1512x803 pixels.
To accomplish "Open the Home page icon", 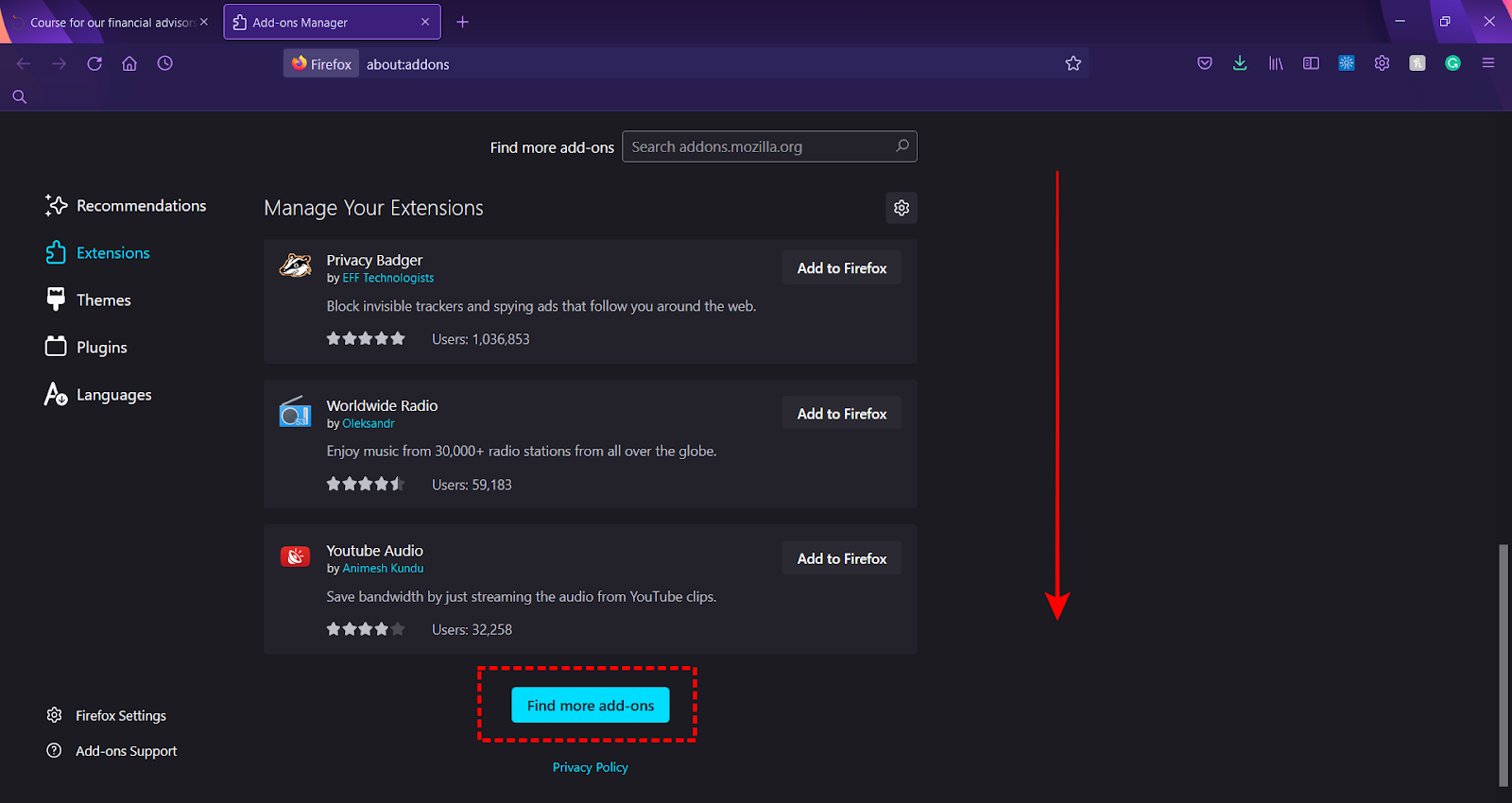I will tap(129, 63).
